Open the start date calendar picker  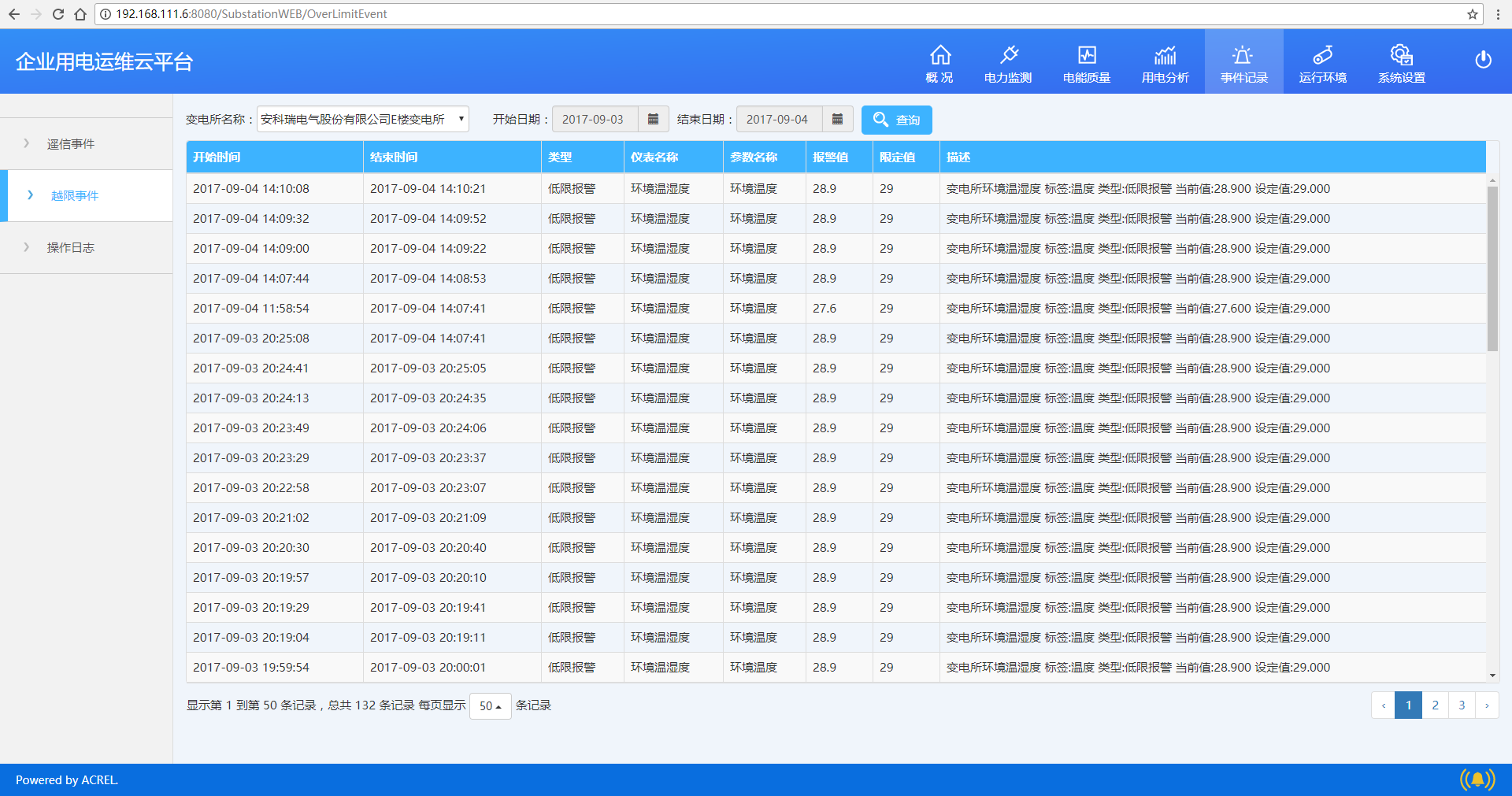[x=653, y=120]
